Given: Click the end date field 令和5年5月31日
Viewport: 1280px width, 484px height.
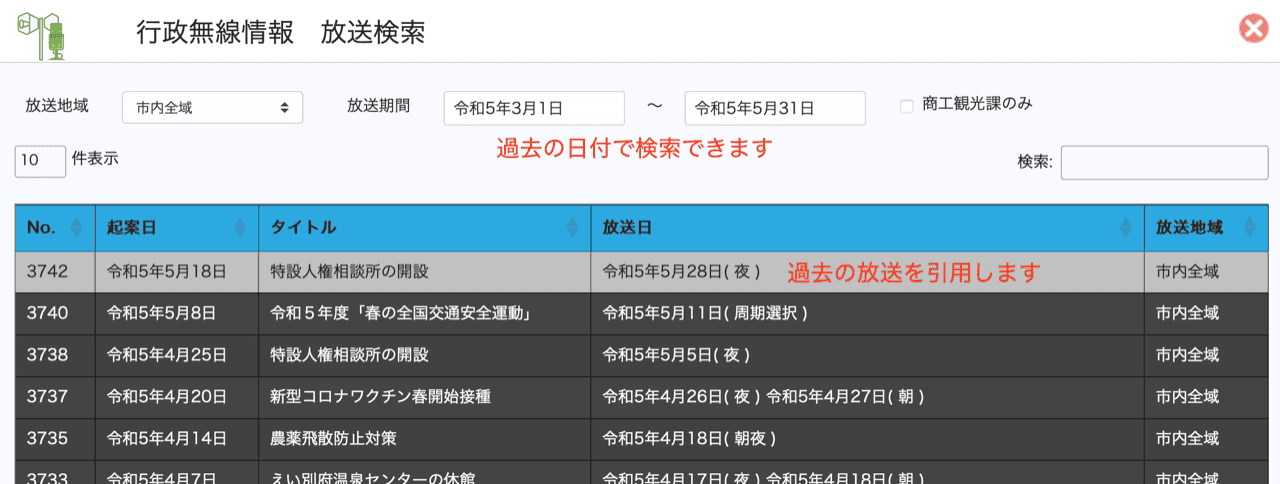Looking at the screenshot, I should coord(775,108).
